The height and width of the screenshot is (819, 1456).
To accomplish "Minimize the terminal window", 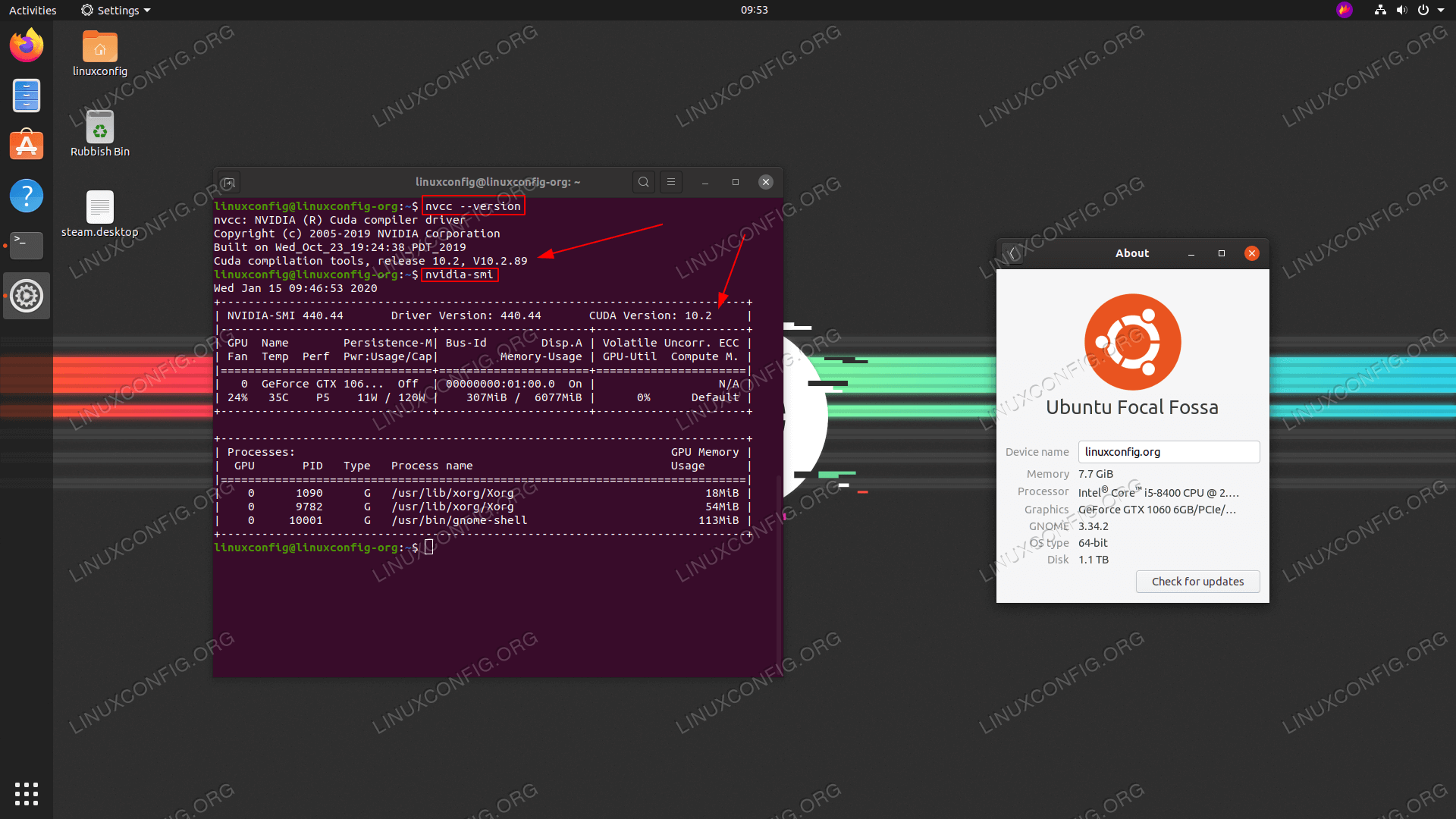I will coord(705,182).
